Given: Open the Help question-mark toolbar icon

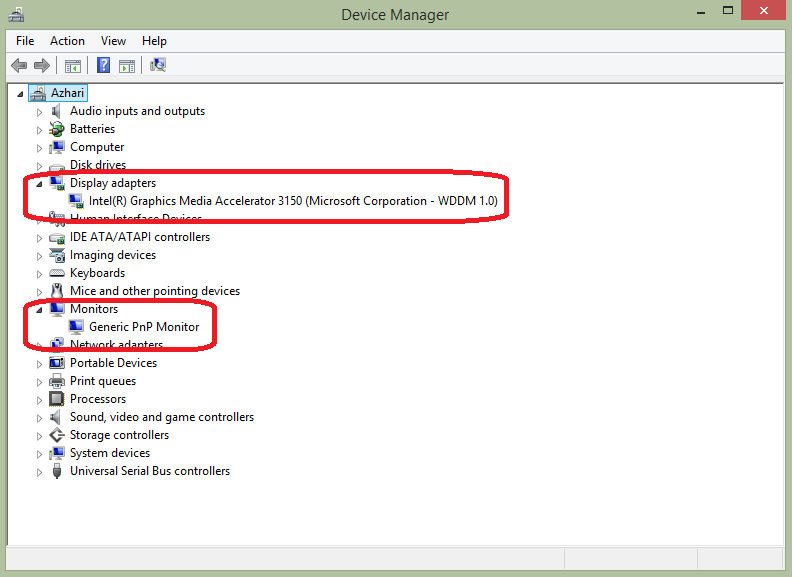Looking at the screenshot, I should 104,65.
